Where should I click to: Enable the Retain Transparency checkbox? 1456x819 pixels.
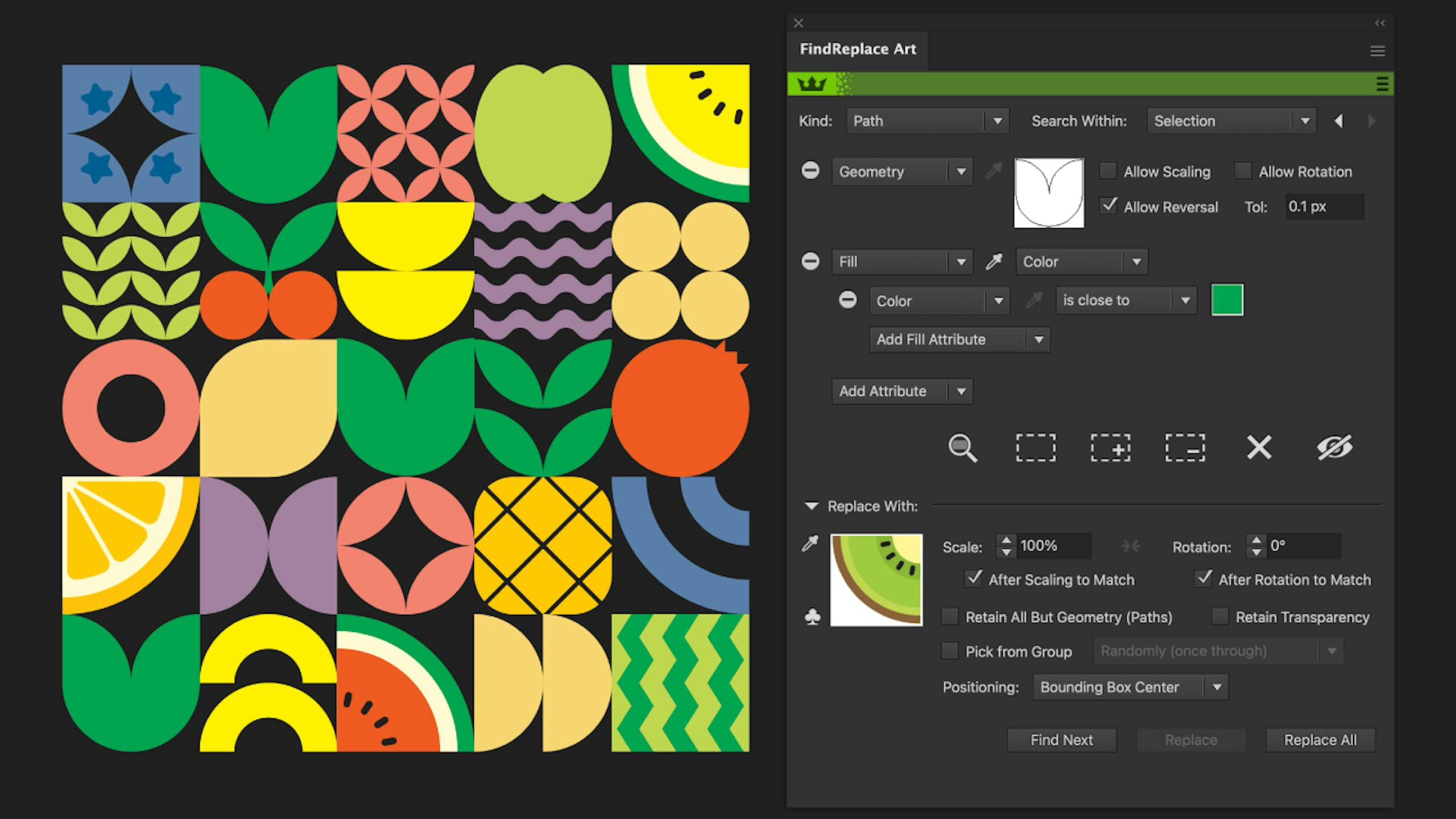[x=1220, y=617]
